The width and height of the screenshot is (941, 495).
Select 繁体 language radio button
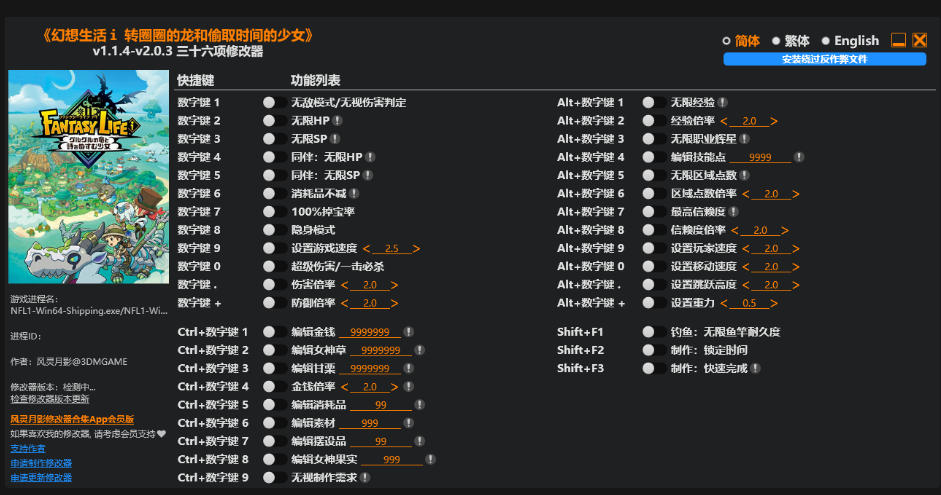pyautogui.click(x=776, y=41)
